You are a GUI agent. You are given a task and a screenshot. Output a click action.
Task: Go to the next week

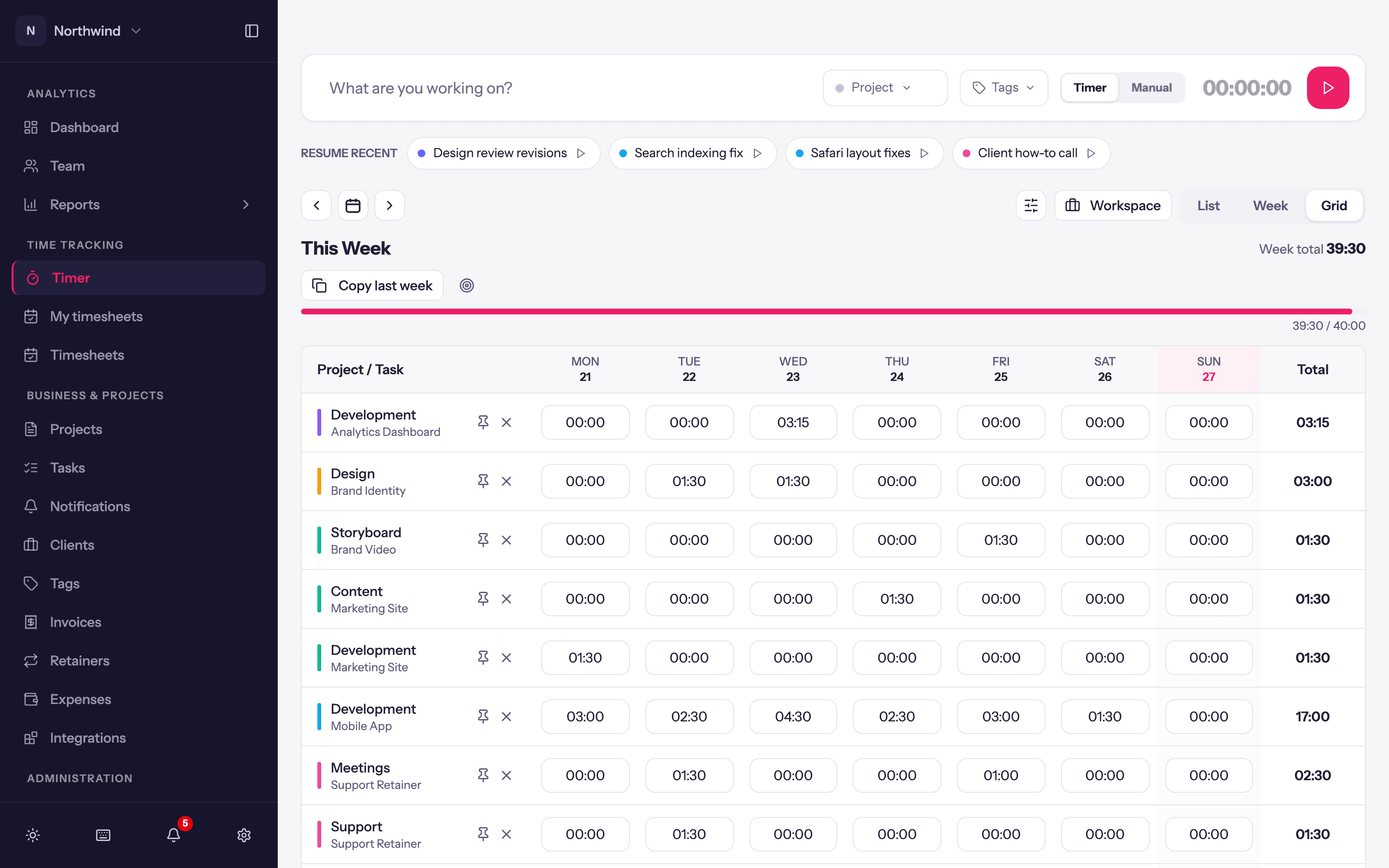pos(390,205)
